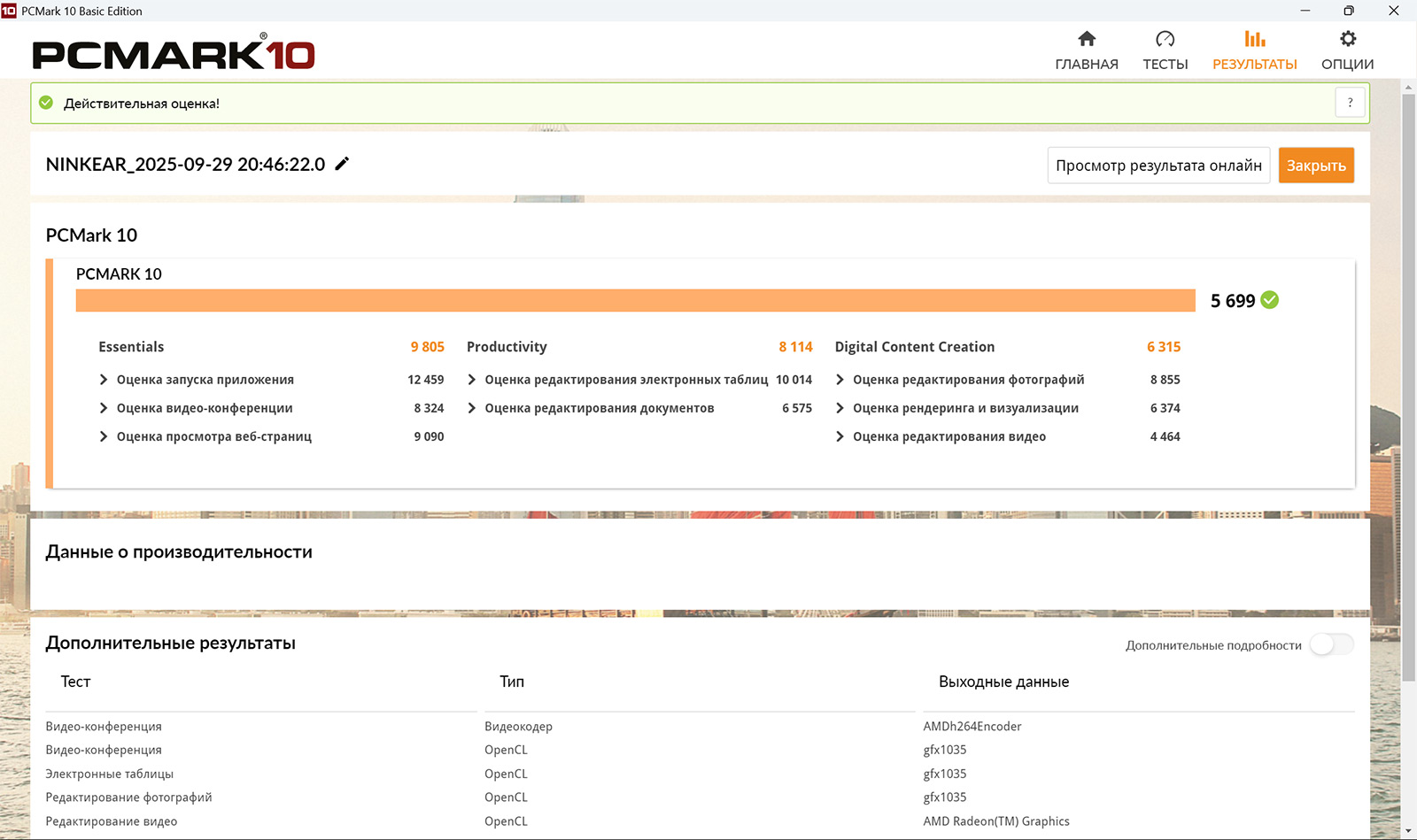Screen dimensions: 1417x840
Task: Click the green valid-score check icon in banner
Action: point(46,103)
